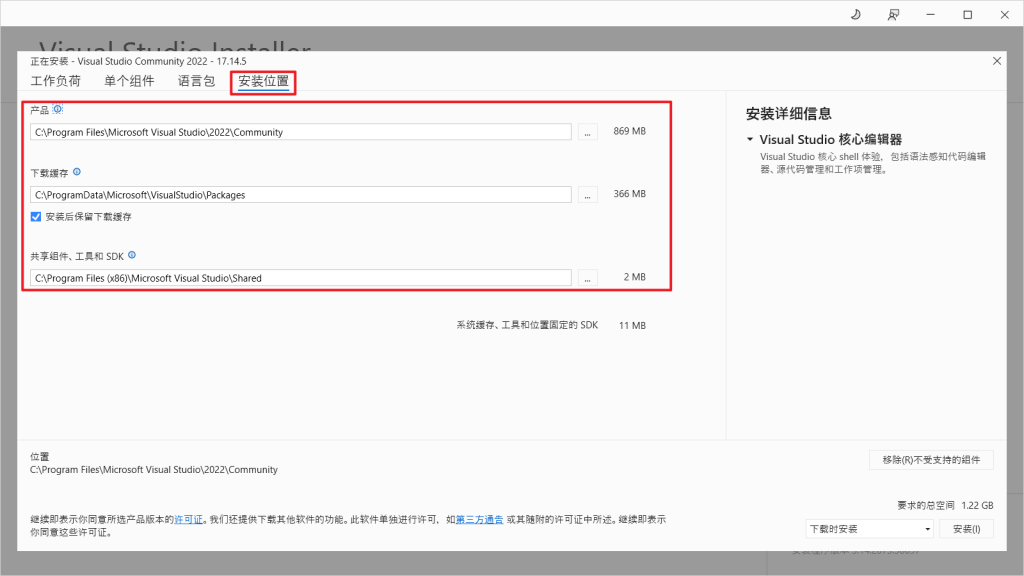
Task: Minimize the Visual Studio Installer window
Action: coord(931,14)
